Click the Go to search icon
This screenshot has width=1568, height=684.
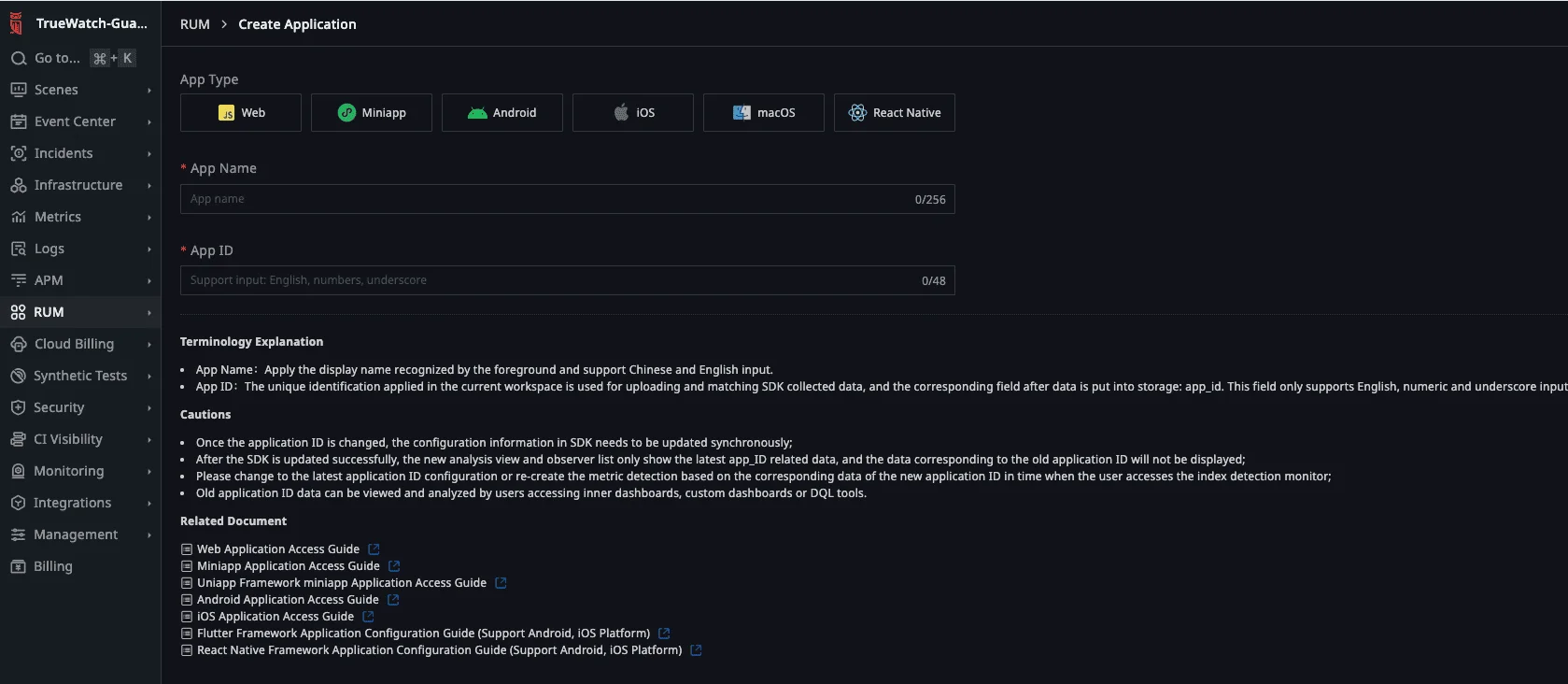tap(18, 58)
